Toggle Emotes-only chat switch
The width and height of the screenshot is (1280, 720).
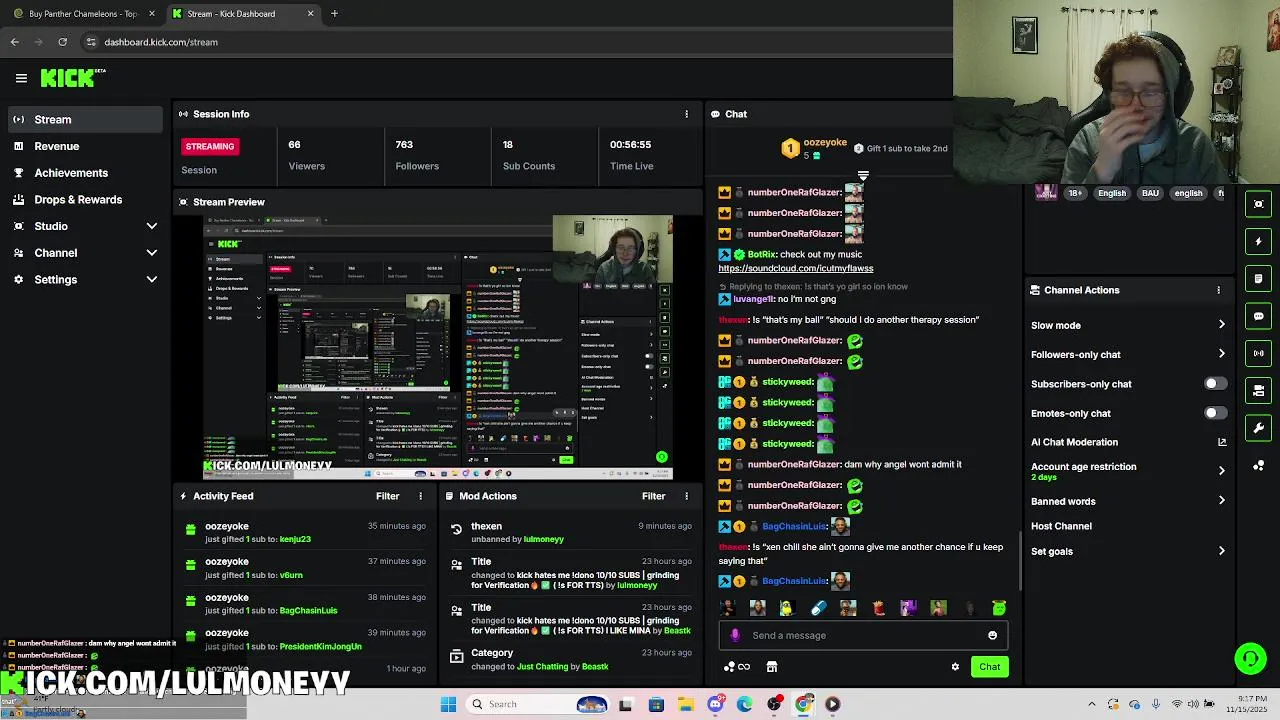1215,413
